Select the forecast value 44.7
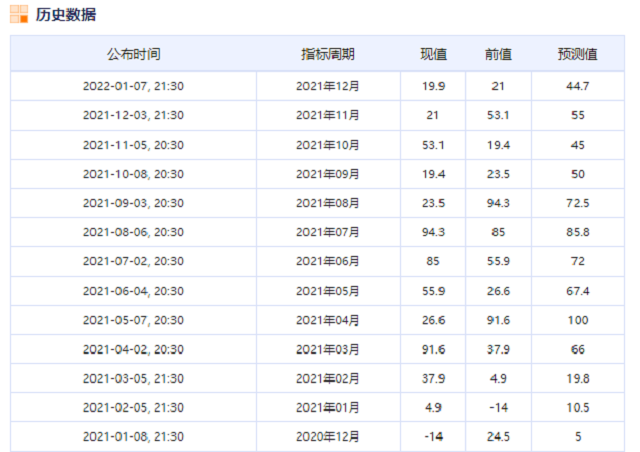The image size is (640, 452). (x=578, y=86)
